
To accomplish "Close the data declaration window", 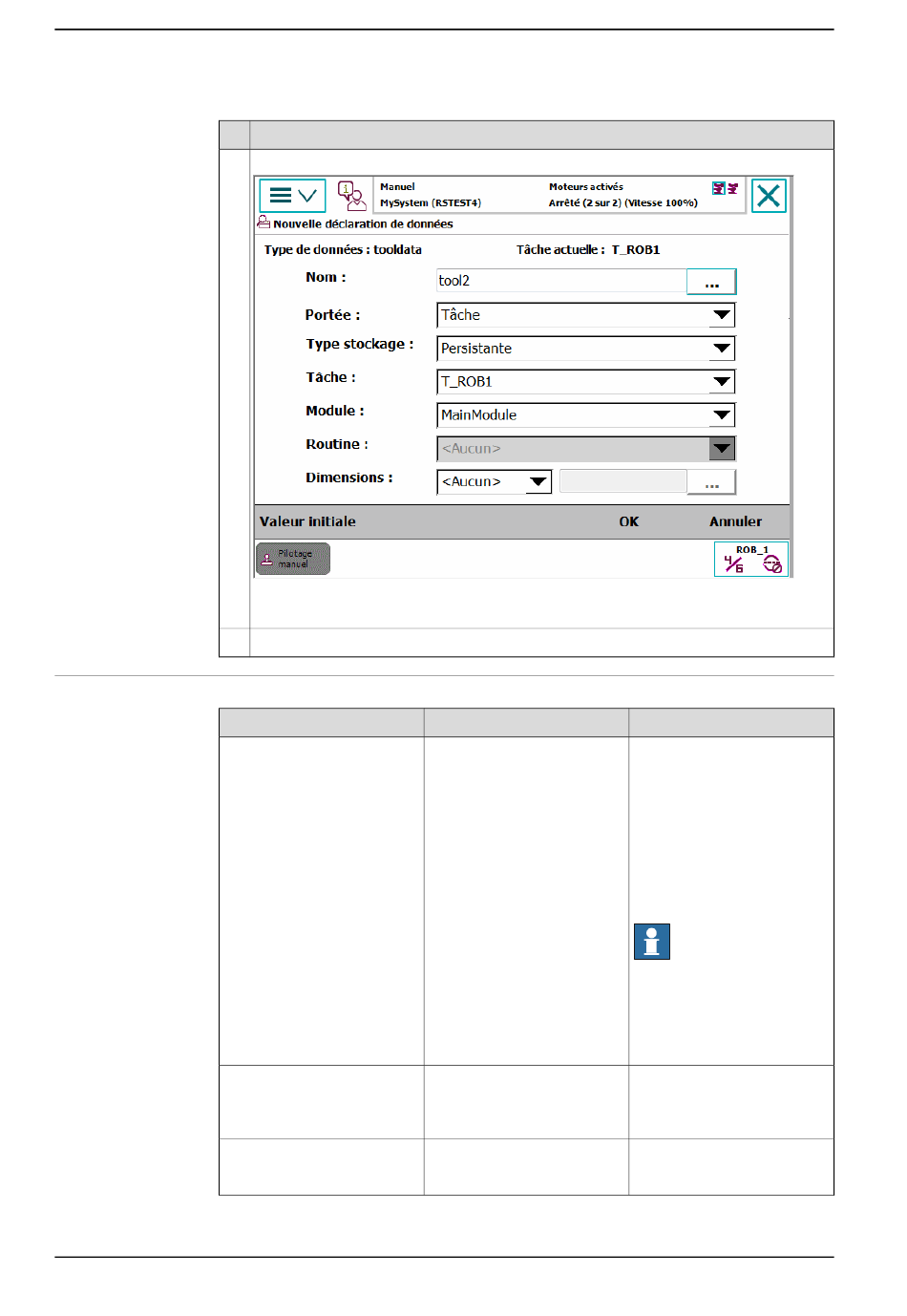I will click(x=768, y=196).
